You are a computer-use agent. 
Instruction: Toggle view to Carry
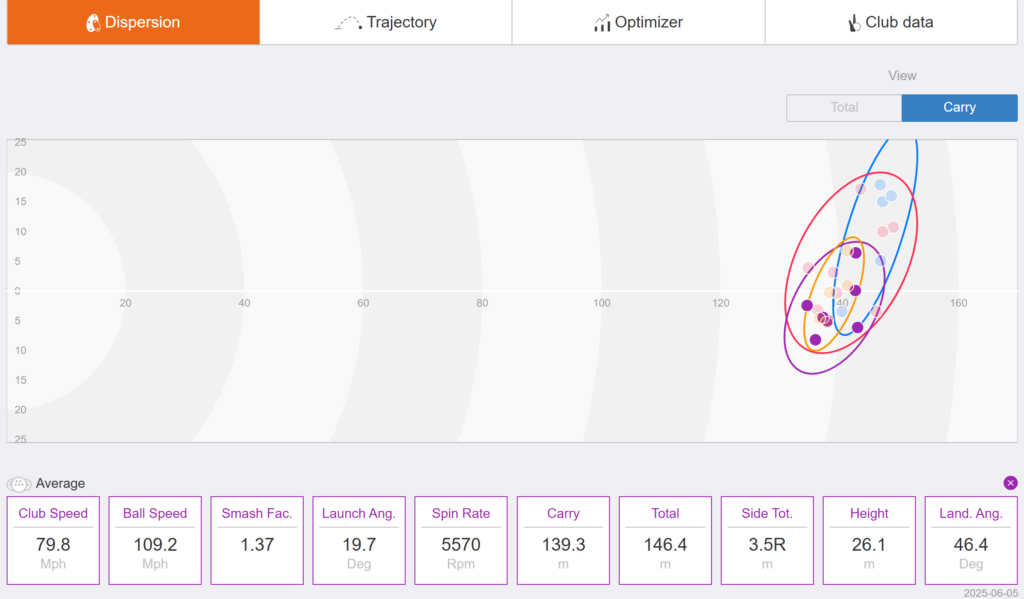point(959,108)
